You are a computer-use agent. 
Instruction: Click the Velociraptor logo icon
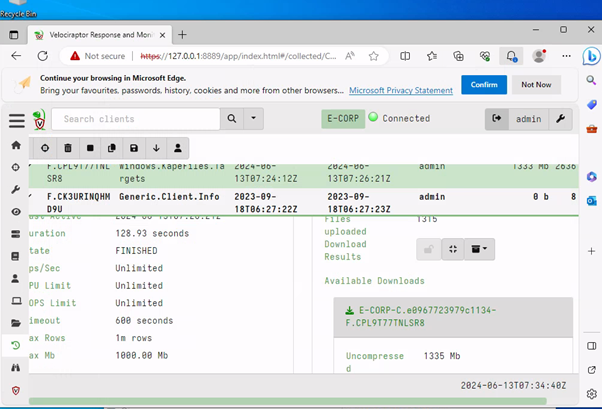pyautogui.click(x=39, y=119)
